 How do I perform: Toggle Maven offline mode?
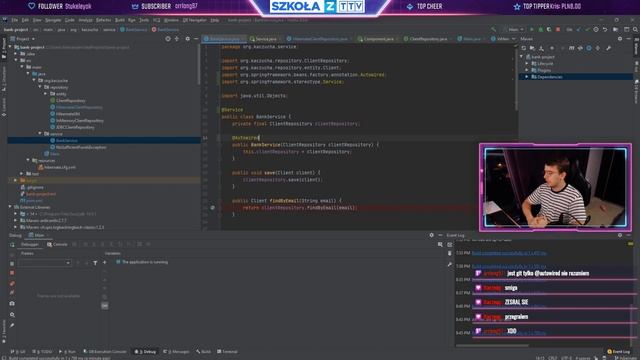(x=580, y=48)
